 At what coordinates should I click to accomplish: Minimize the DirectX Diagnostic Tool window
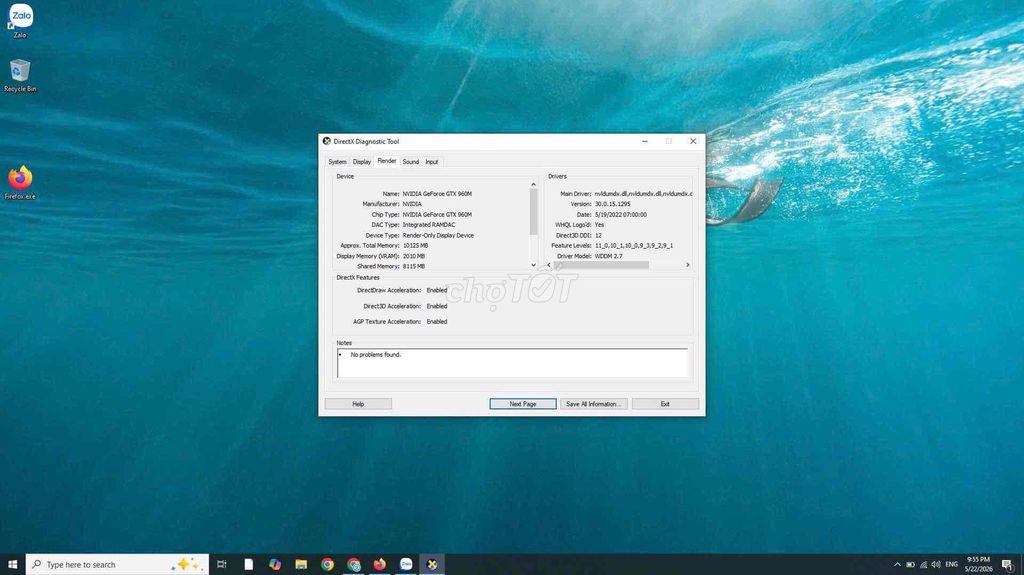click(645, 141)
